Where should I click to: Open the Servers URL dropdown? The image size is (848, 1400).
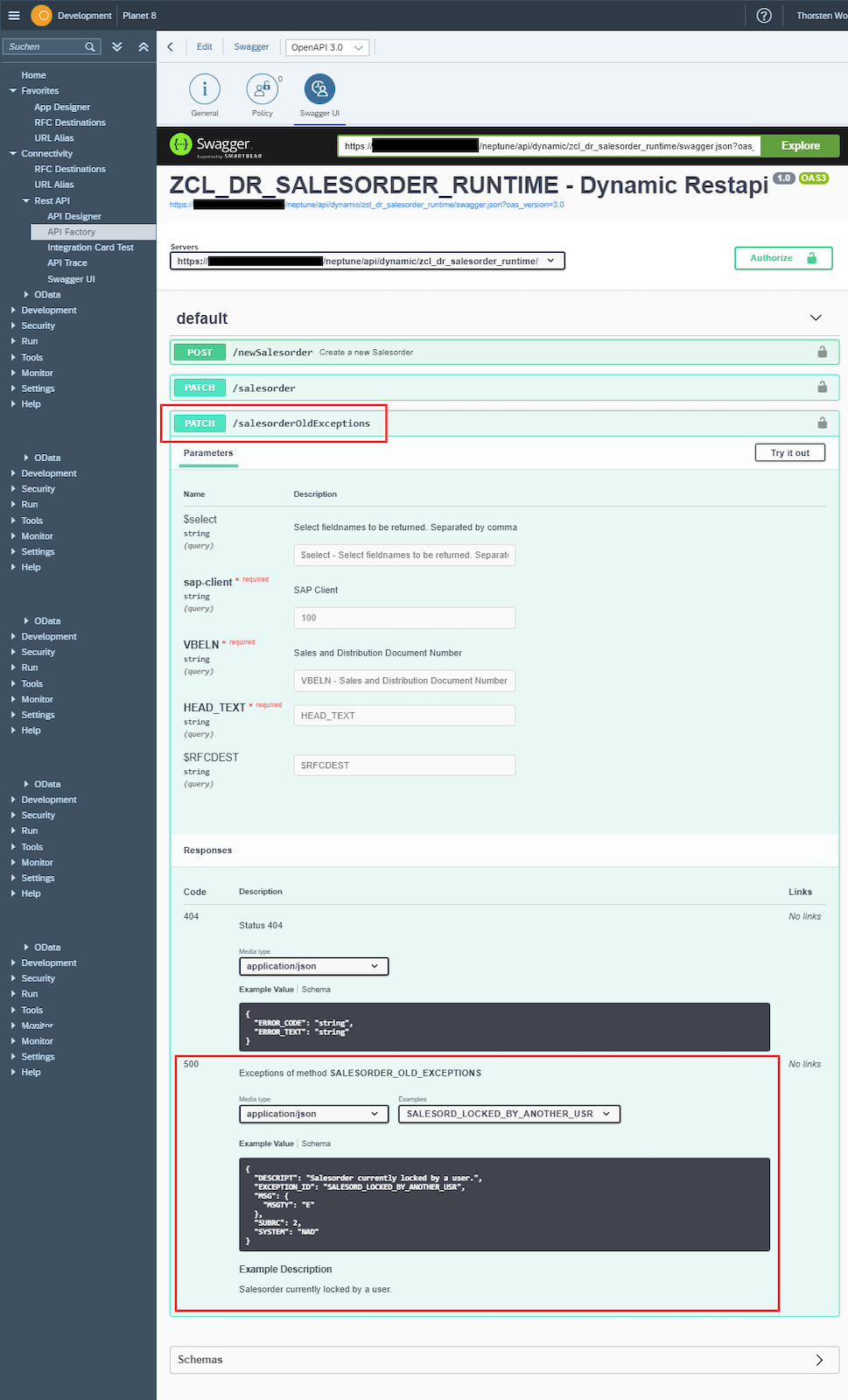pyautogui.click(x=368, y=261)
